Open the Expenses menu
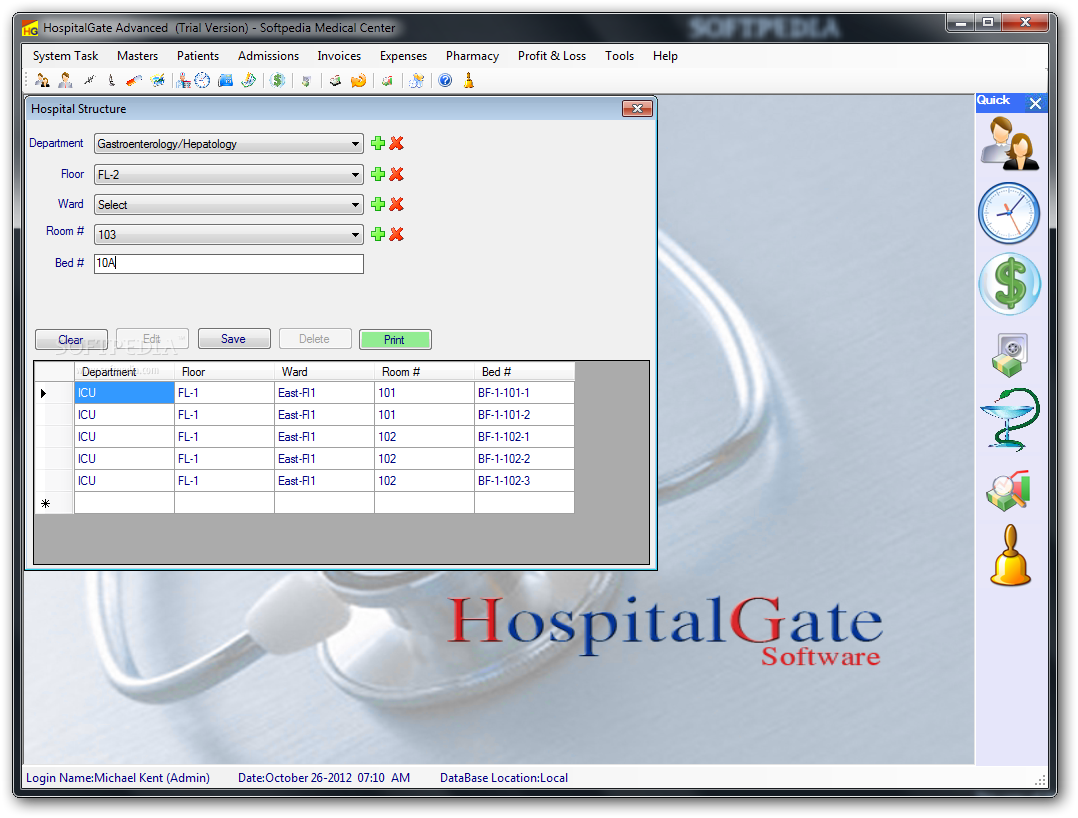 pos(404,56)
